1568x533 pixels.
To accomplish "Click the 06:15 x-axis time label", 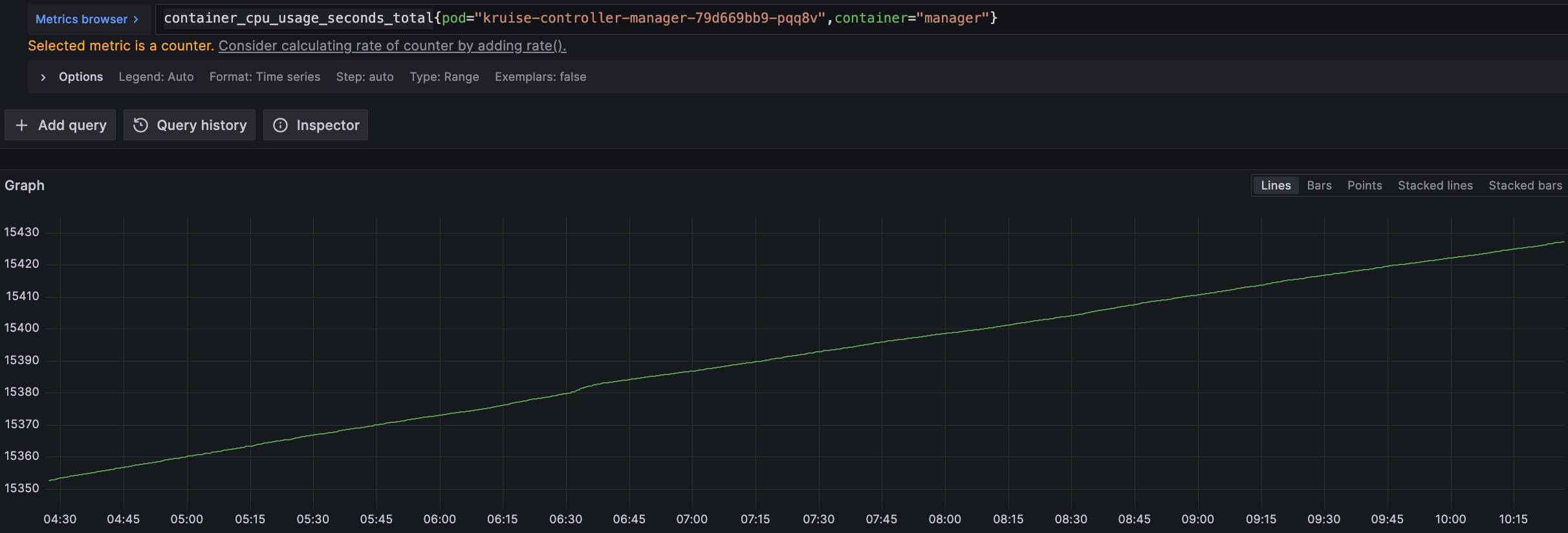I will (x=503, y=519).
